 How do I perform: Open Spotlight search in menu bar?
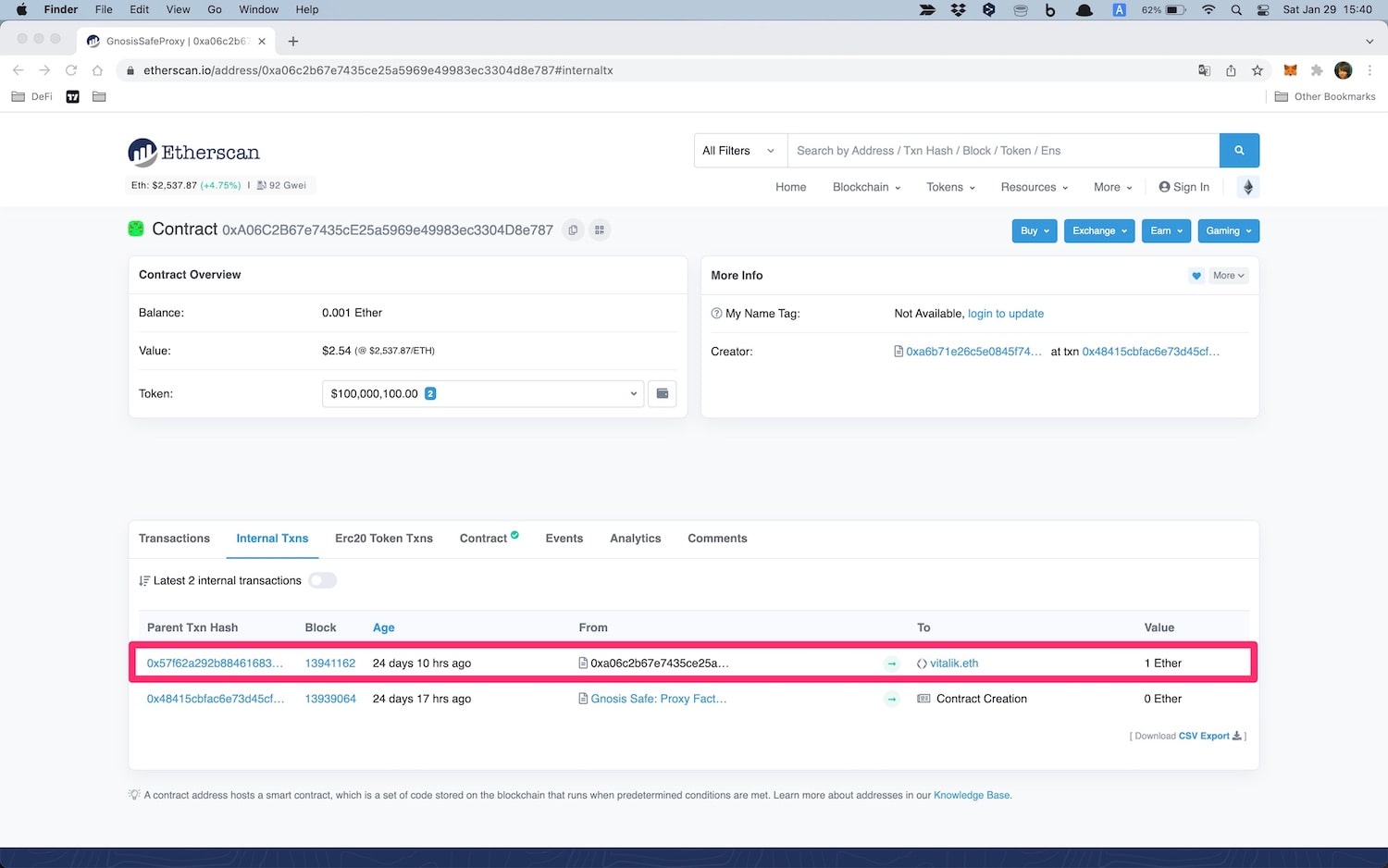point(1236,9)
